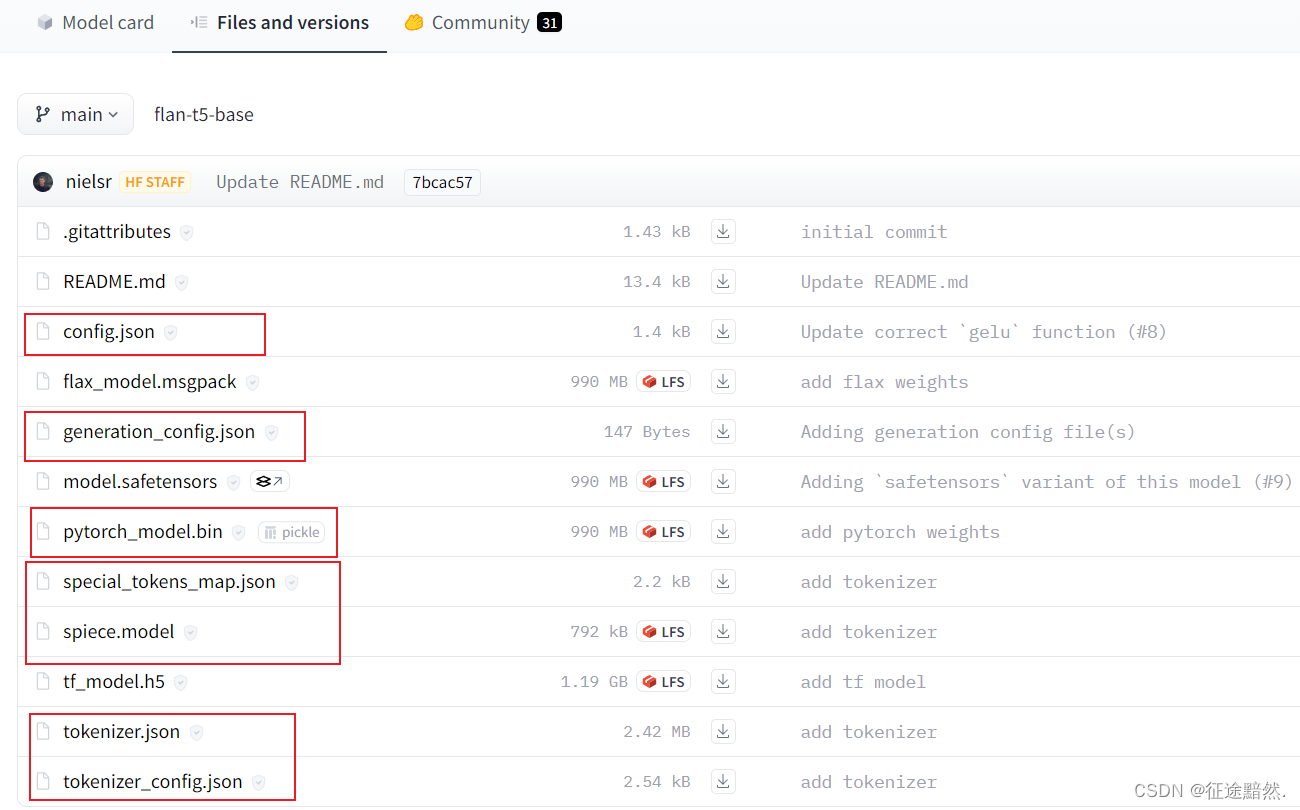Screen dimensions: 1300x810
Task: Open config.json file
Action: coord(109,332)
